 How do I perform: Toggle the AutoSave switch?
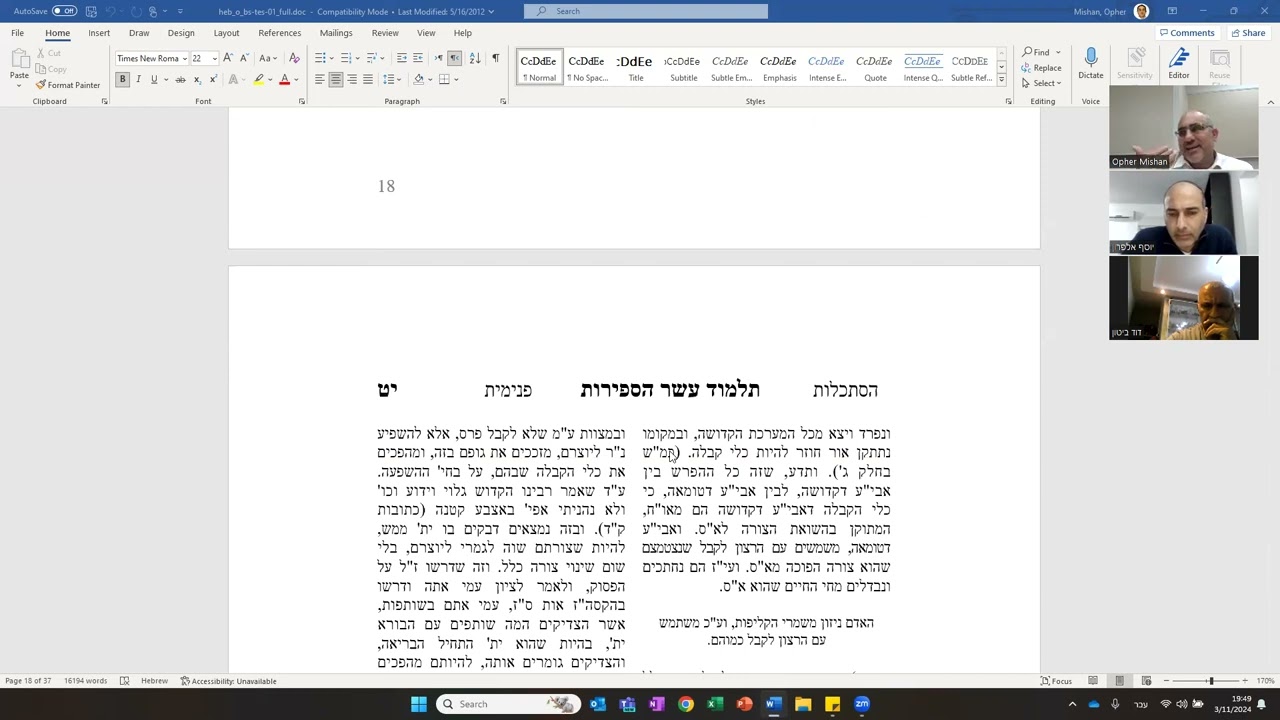point(65,11)
